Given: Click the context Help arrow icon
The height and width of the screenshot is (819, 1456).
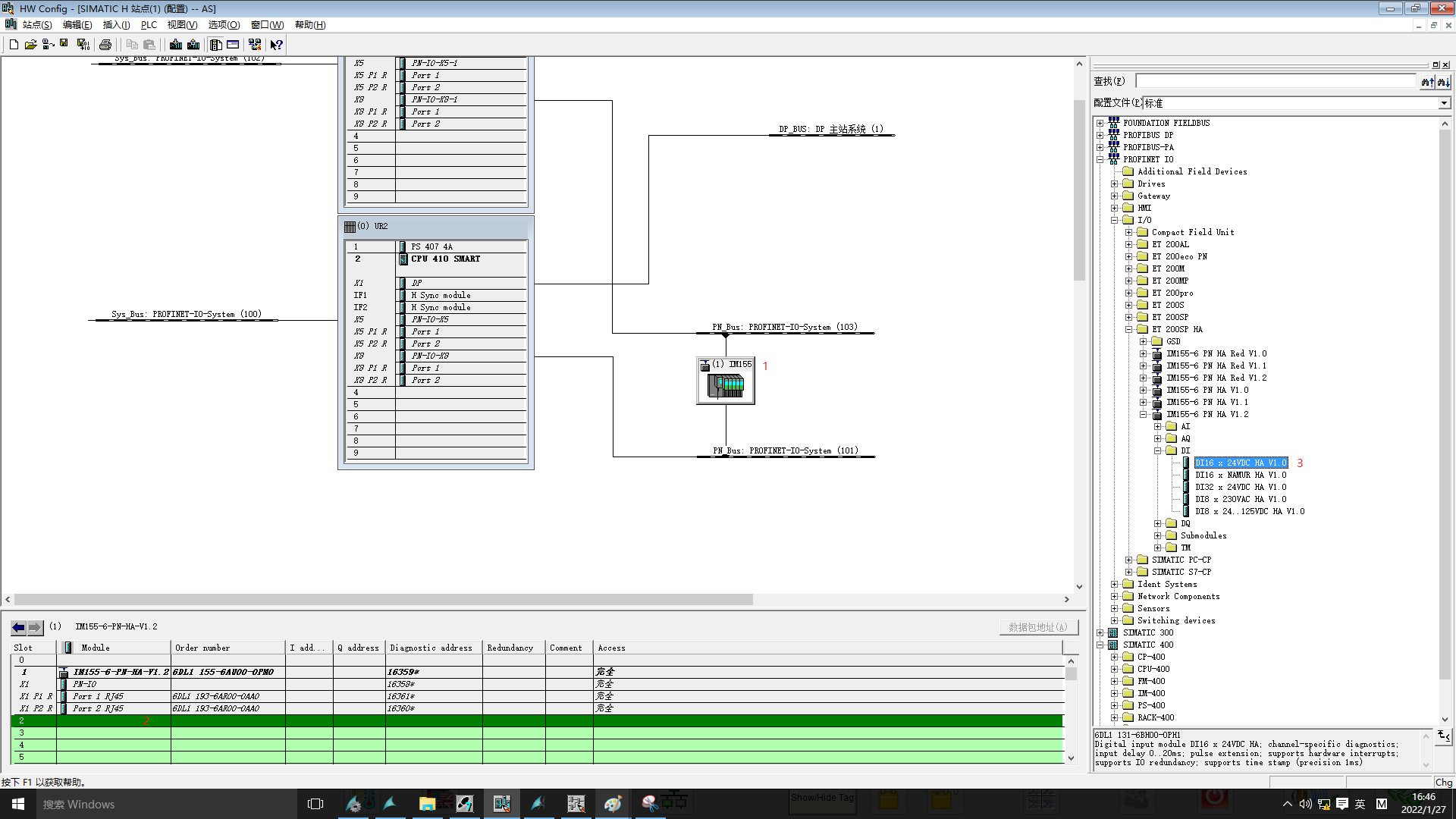Looking at the screenshot, I should click(276, 45).
